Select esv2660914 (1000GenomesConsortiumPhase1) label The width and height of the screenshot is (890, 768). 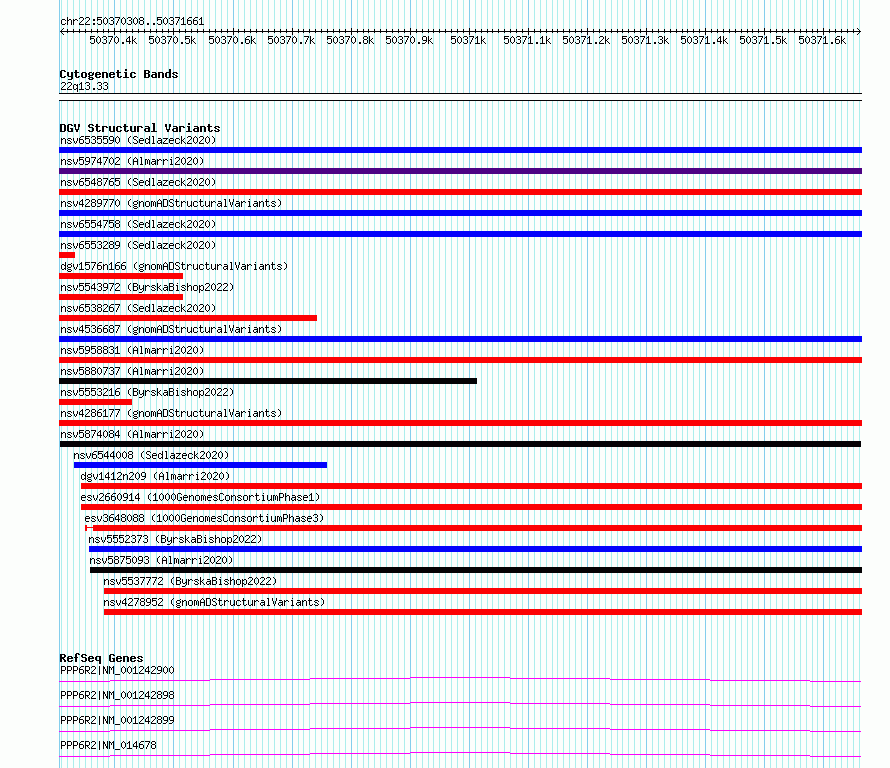pyautogui.click(x=200, y=497)
